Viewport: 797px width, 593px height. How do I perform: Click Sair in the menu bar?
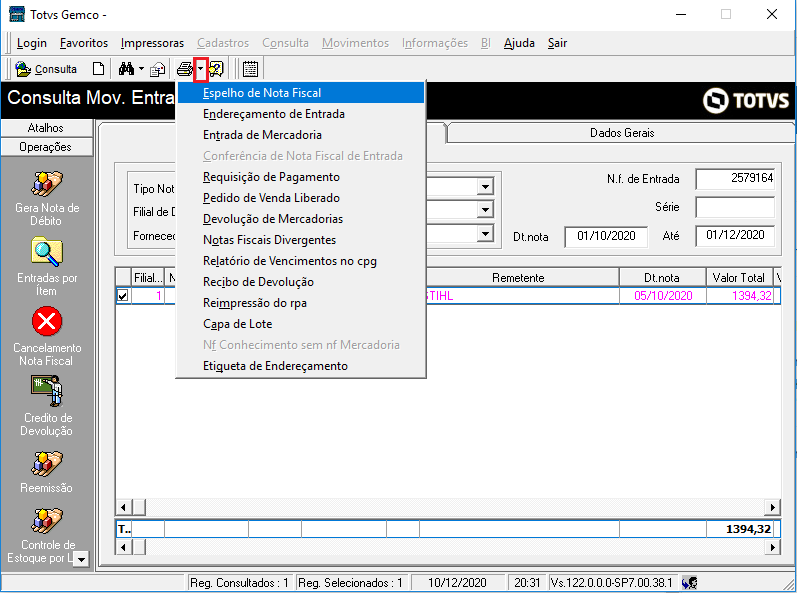coord(557,43)
